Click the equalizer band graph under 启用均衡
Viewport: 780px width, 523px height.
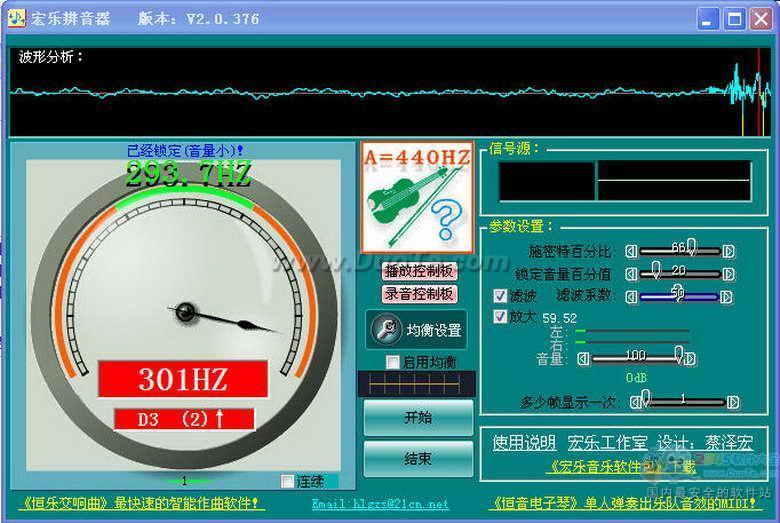click(417, 384)
